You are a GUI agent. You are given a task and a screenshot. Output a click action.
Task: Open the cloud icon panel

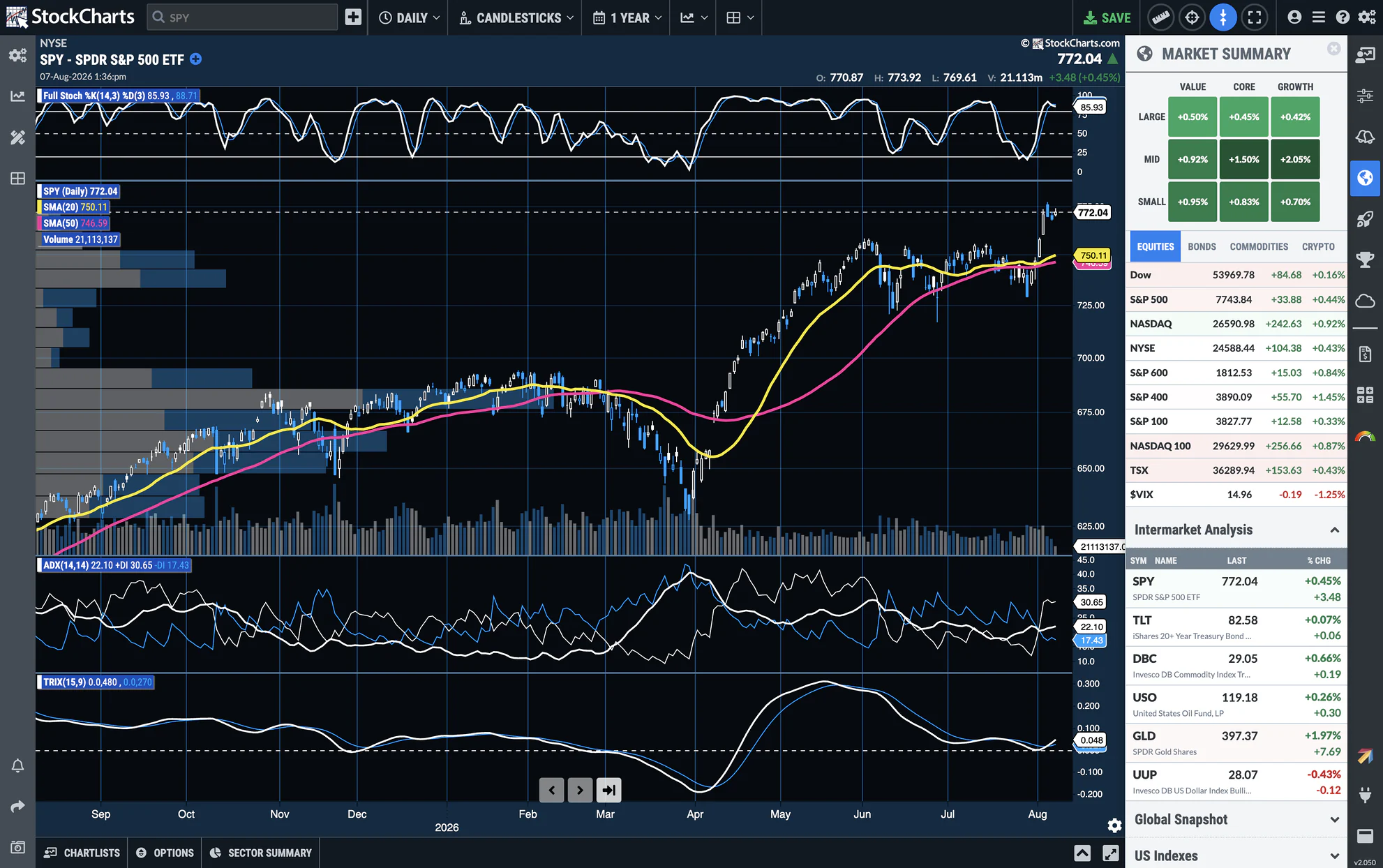1365,301
